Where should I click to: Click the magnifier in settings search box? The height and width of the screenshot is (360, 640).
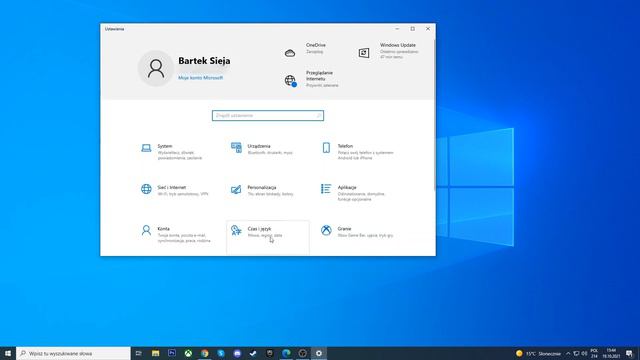[x=319, y=116]
